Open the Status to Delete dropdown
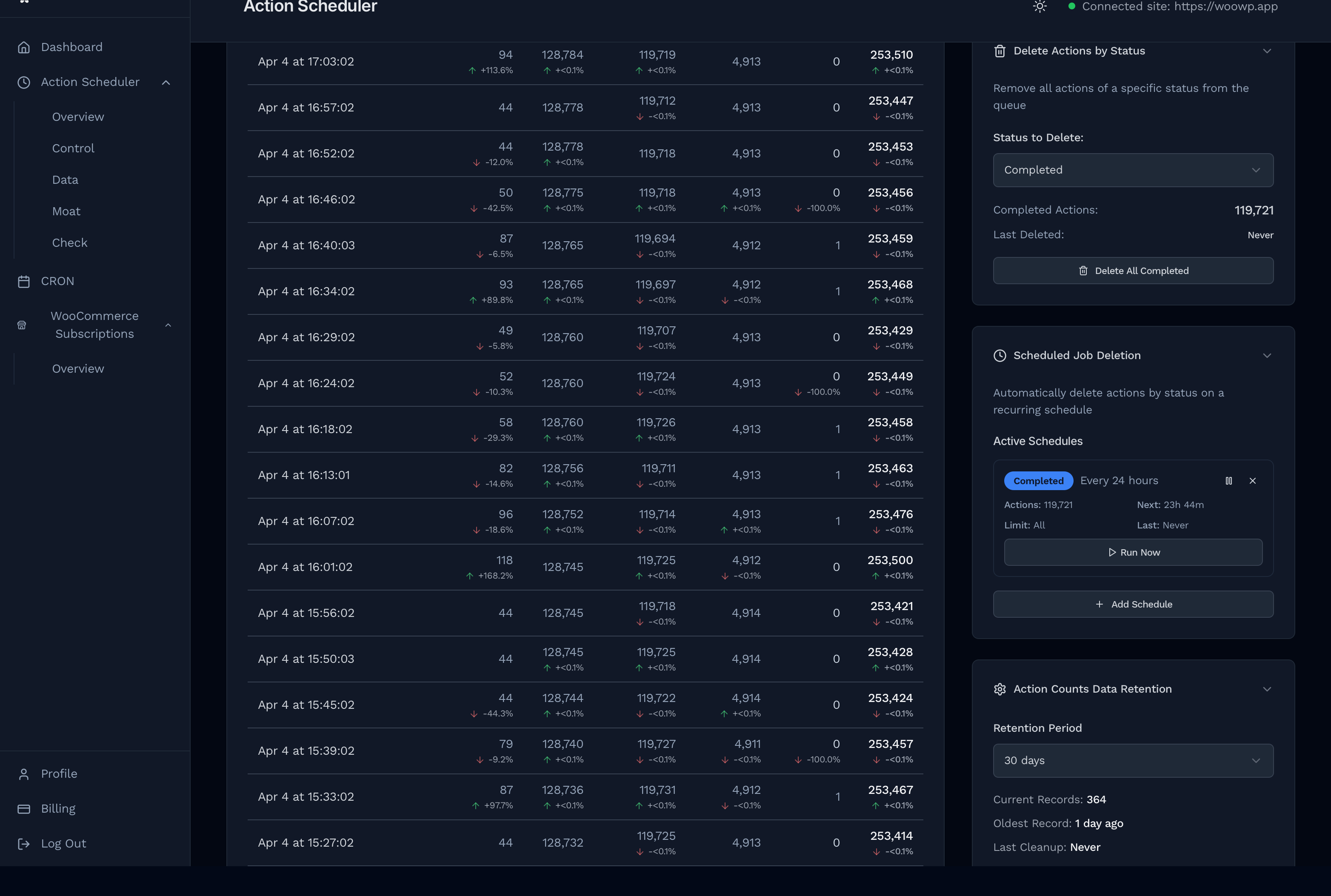 (x=1133, y=170)
